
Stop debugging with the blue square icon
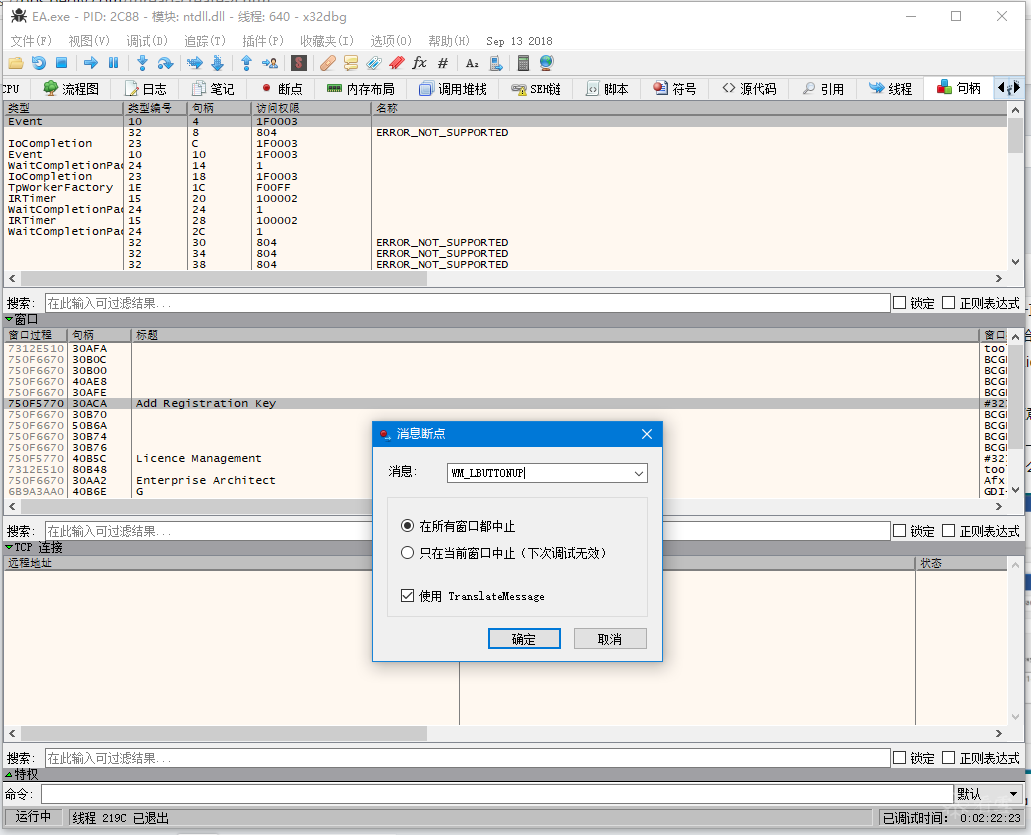(x=61, y=63)
